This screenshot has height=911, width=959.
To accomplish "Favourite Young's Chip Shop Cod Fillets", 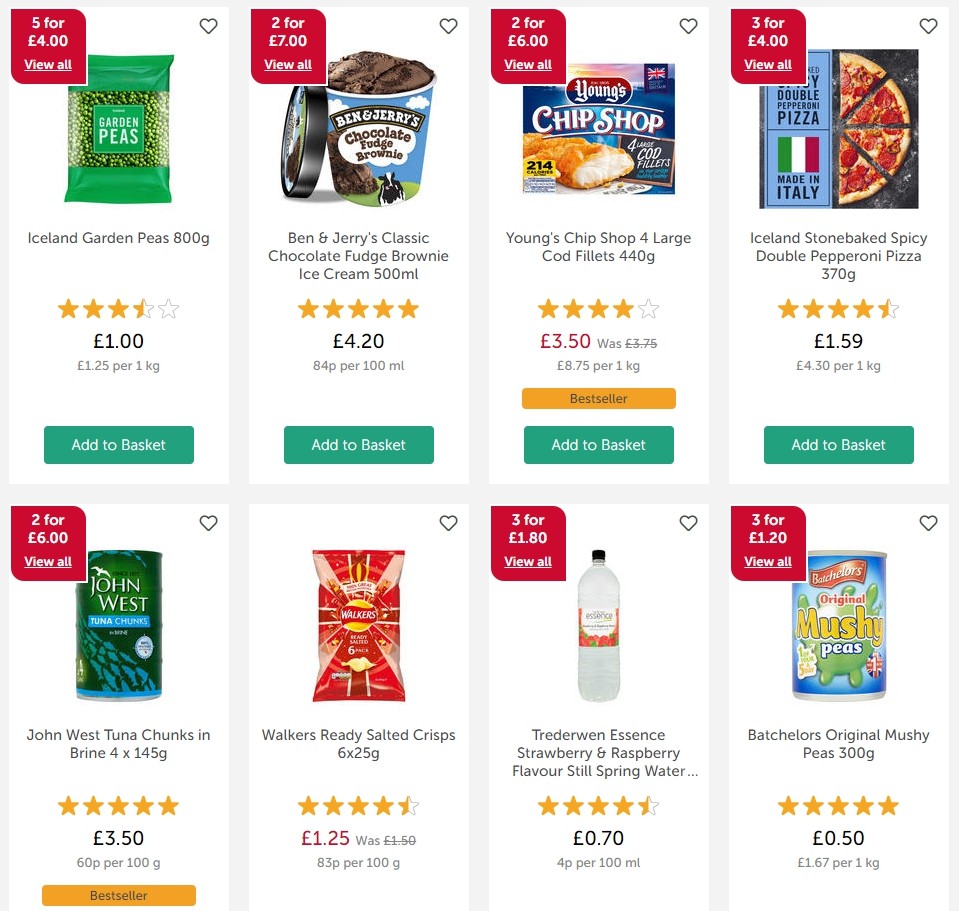I will 688,26.
